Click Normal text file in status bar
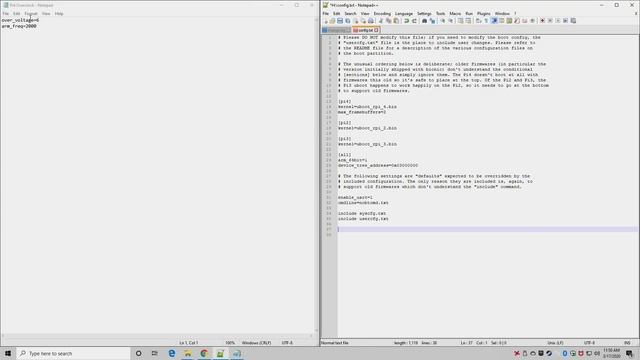Viewport: 640px width, 360px height. tap(335, 343)
